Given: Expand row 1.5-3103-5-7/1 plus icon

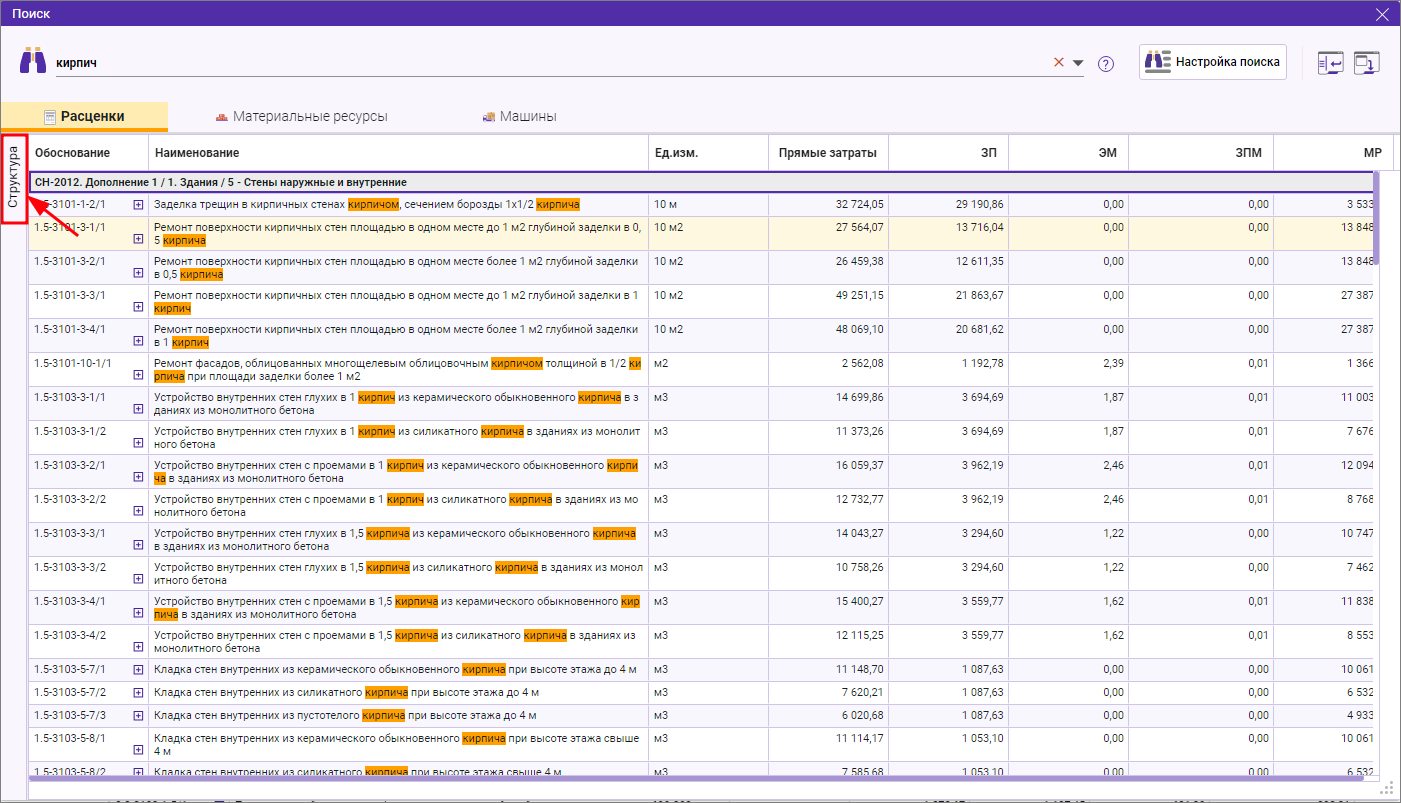Looking at the screenshot, I should 138,669.
